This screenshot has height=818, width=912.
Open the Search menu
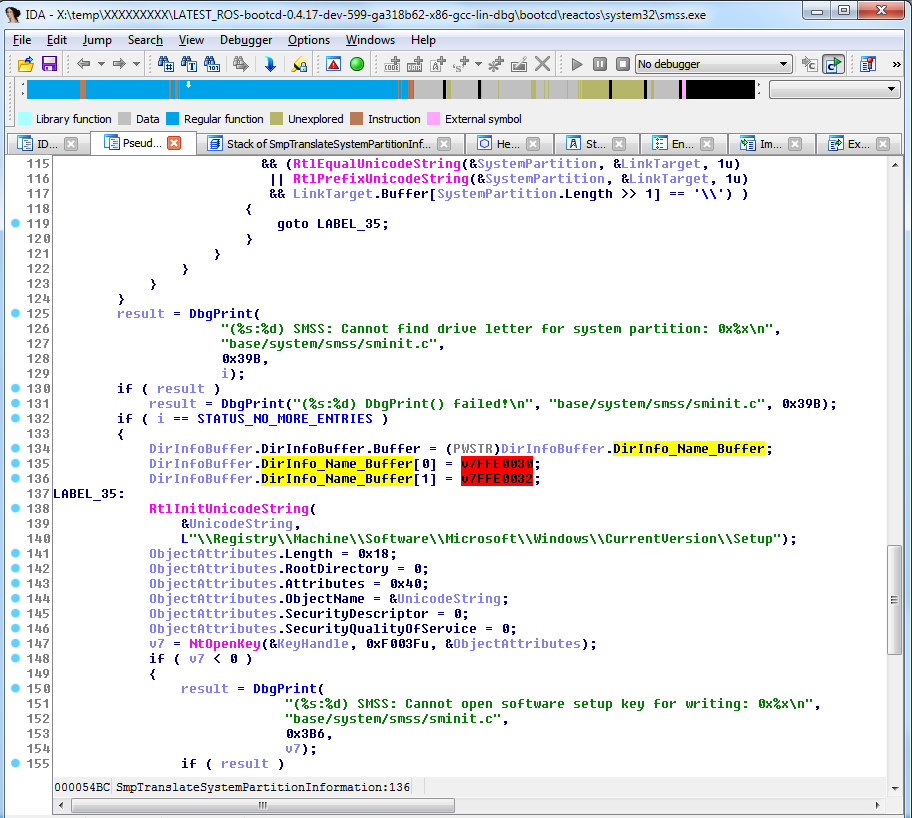(145, 40)
